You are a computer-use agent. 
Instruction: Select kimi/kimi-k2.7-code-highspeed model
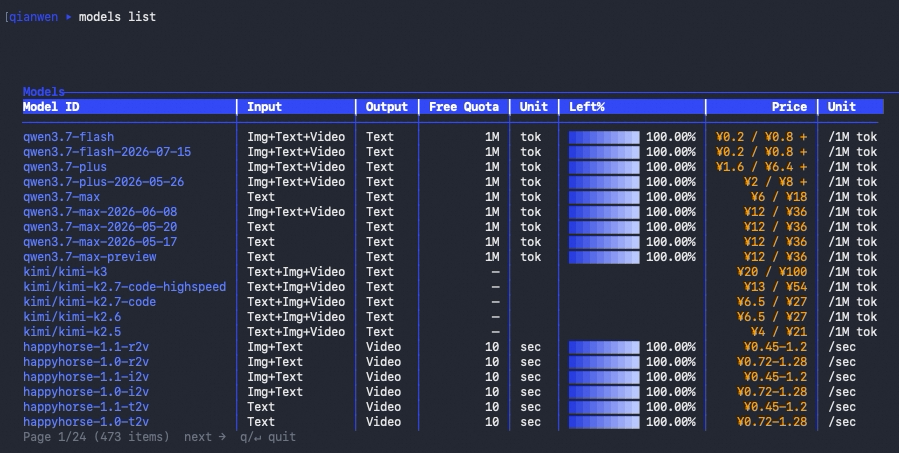point(124,287)
